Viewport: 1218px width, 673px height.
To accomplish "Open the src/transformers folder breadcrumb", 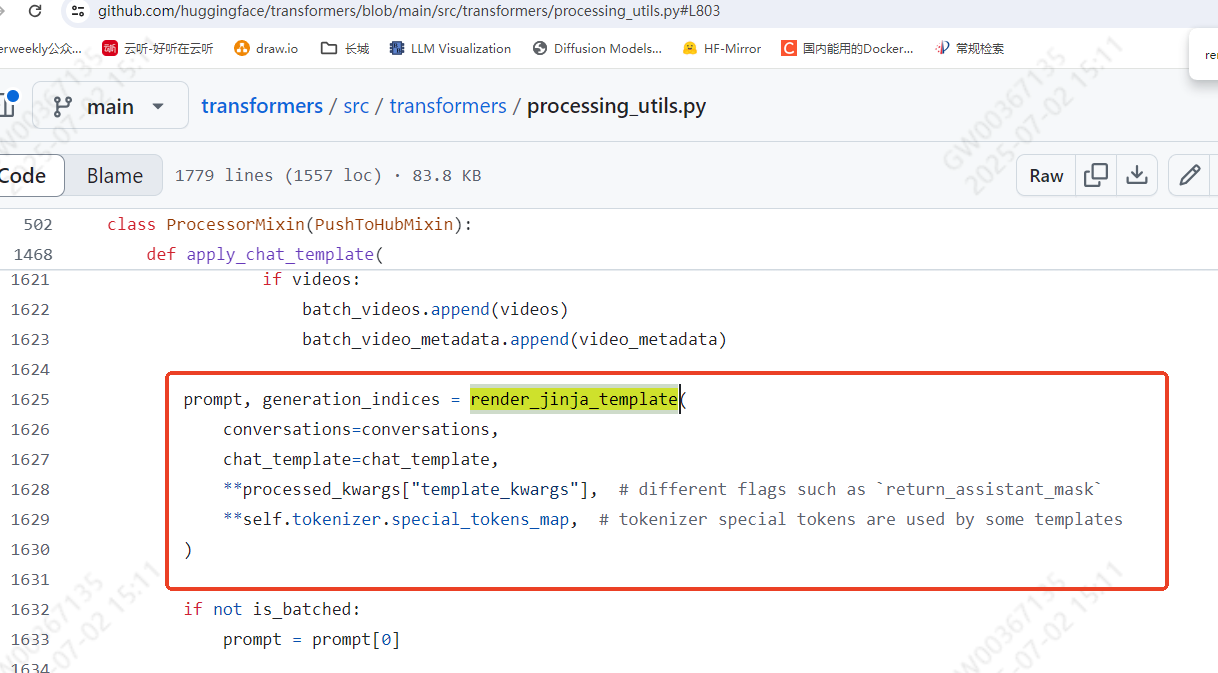I will (x=448, y=106).
